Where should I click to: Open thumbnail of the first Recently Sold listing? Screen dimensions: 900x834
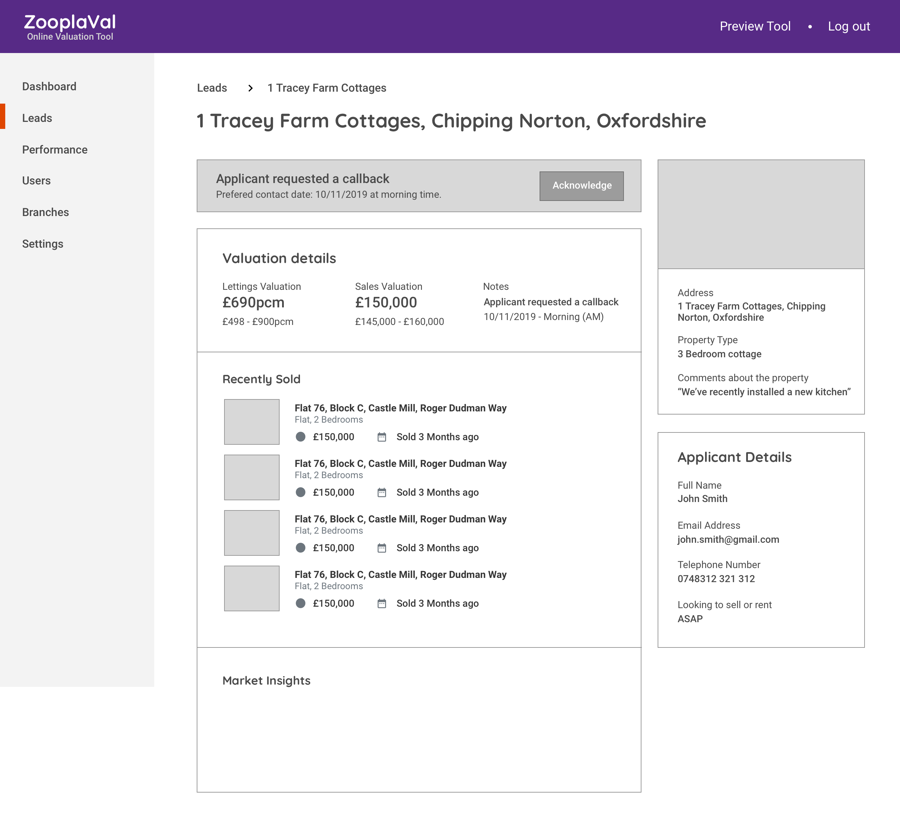pyautogui.click(x=252, y=422)
